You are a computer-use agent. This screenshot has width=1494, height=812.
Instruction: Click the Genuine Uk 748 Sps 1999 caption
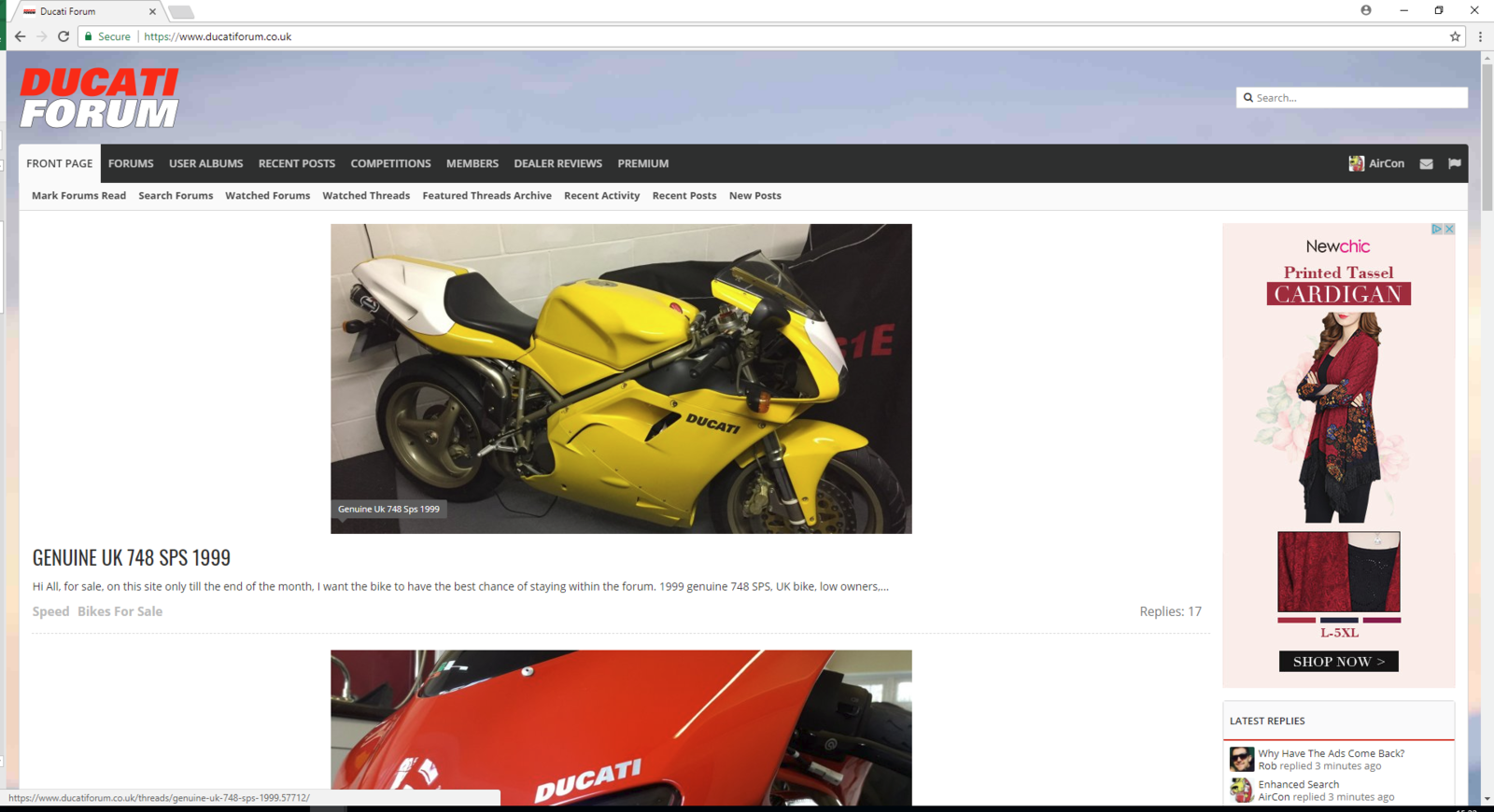pos(388,509)
